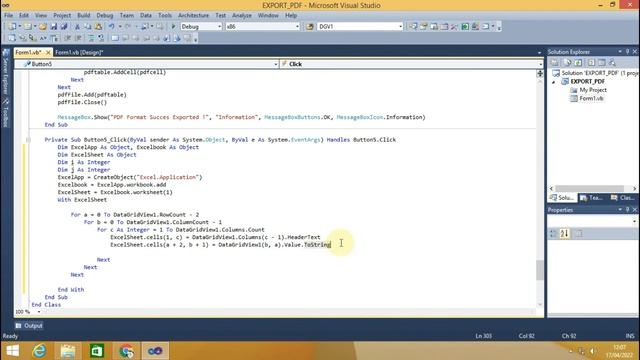Select Solution 'EXPORT_PDF' in Solution Explorer
The height and width of the screenshot is (360, 640).
coord(595,73)
